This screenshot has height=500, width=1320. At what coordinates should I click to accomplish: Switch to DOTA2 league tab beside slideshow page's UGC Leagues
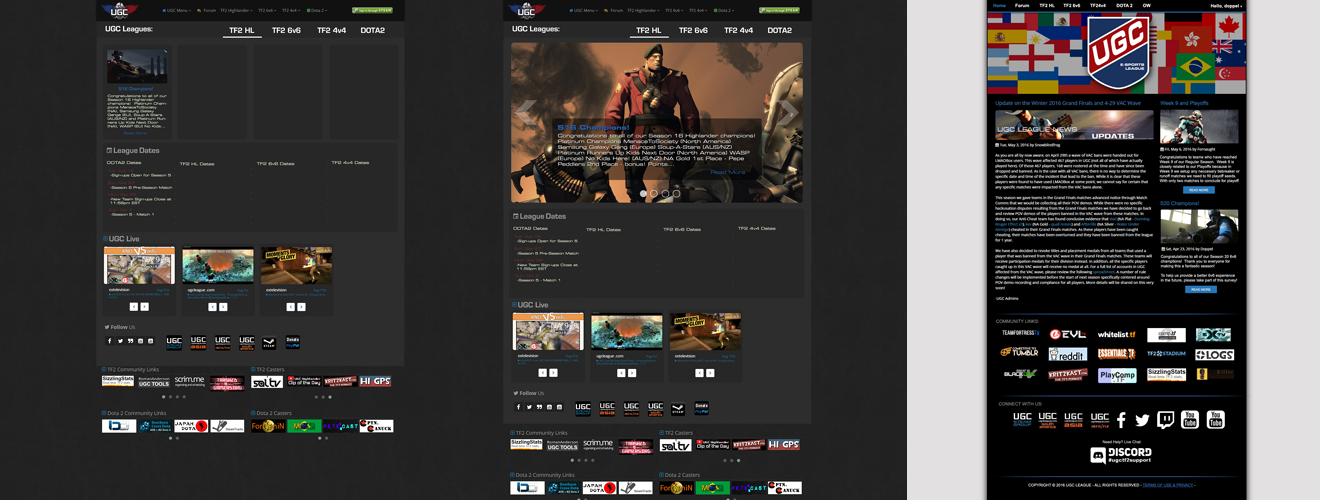point(779,30)
